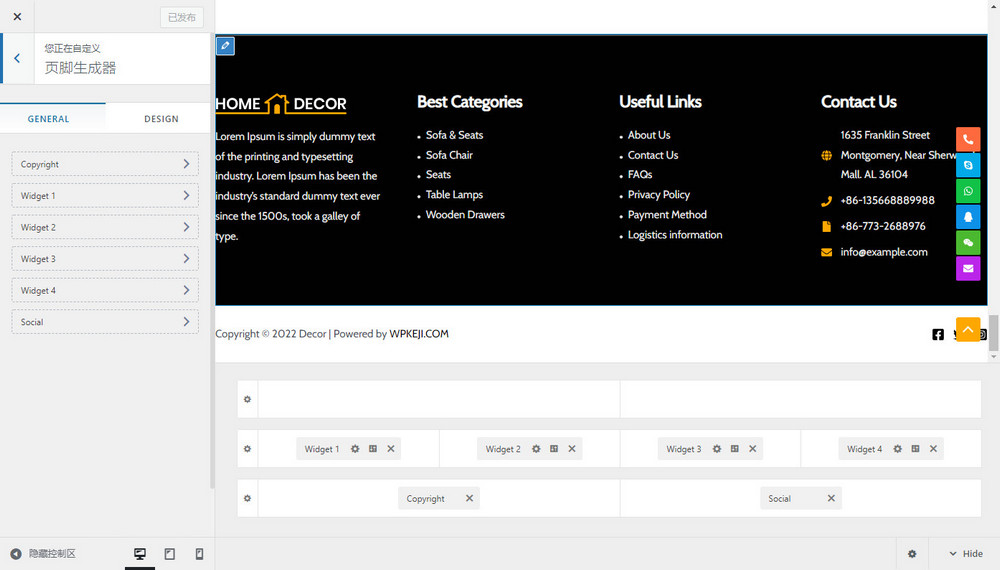
Task: Open the Contact Us footer link
Action: pos(652,155)
